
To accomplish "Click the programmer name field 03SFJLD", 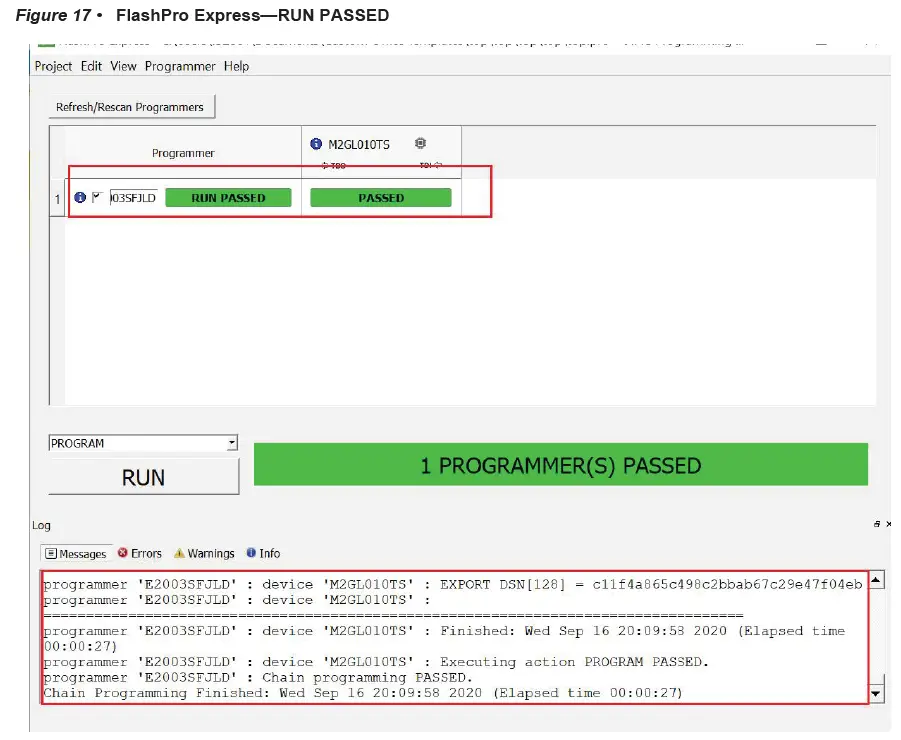I will [133, 198].
